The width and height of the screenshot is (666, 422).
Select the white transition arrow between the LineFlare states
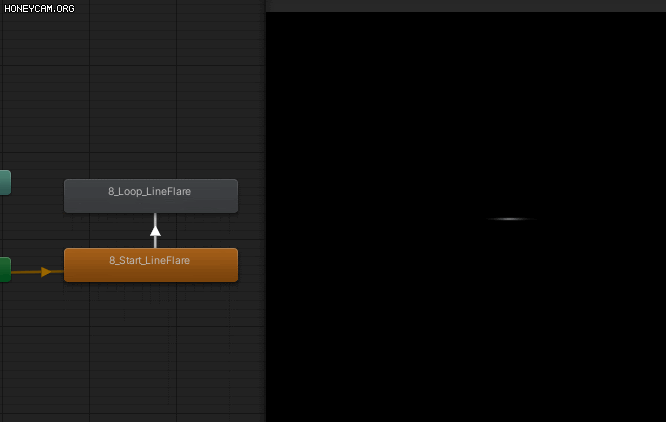(155, 231)
